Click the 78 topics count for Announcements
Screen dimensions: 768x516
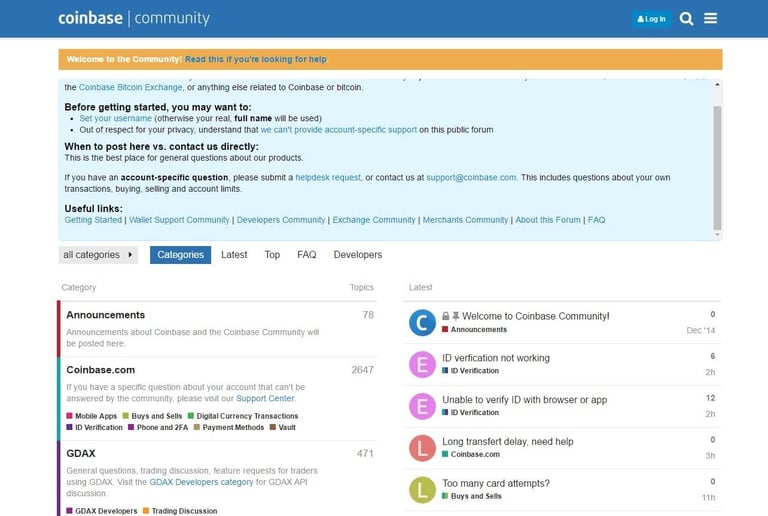click(x=368, y=315)
